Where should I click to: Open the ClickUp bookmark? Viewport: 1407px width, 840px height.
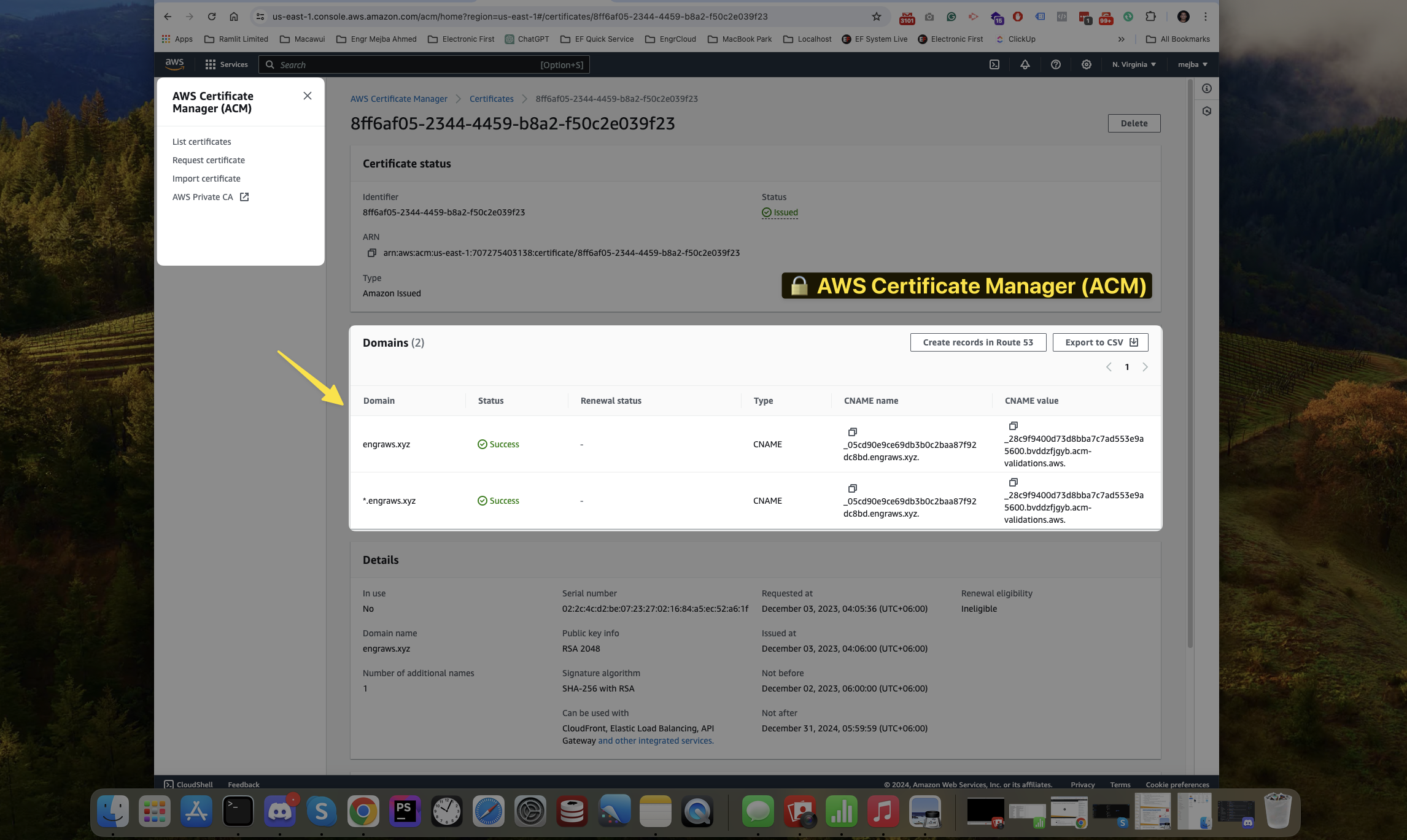point(1015,39)
